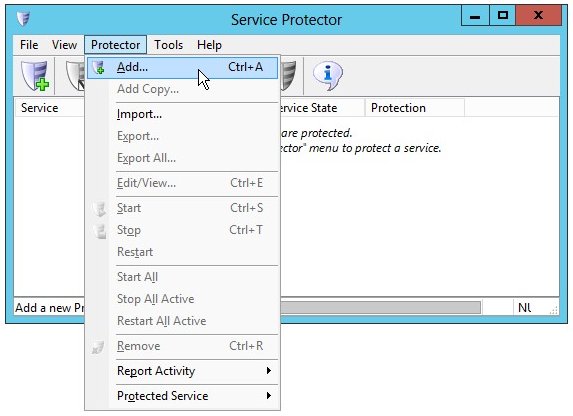
Task: Open the View menu
Action: tap(64, 45)
